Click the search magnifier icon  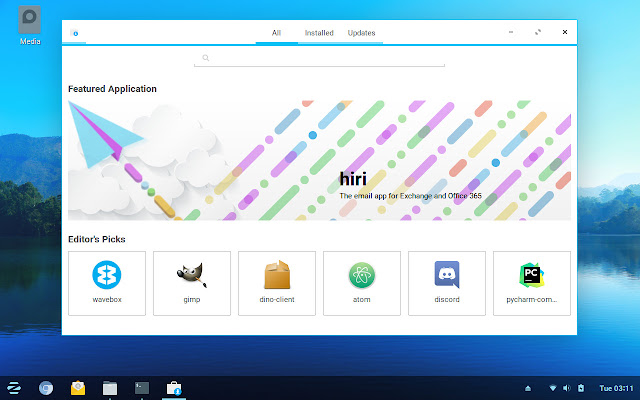[x=206, y=58]
